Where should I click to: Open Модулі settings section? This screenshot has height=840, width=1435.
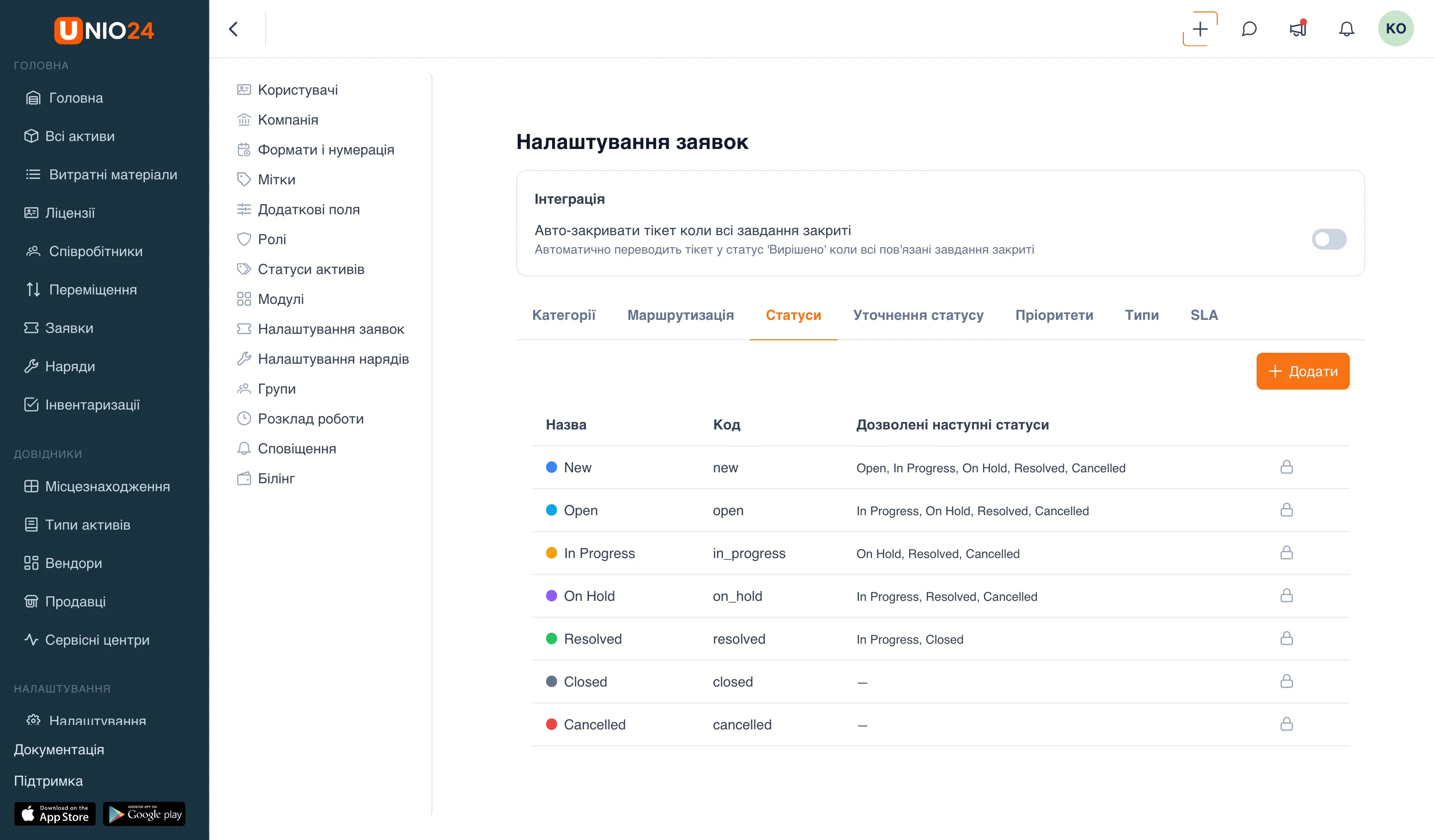point(270,299)
